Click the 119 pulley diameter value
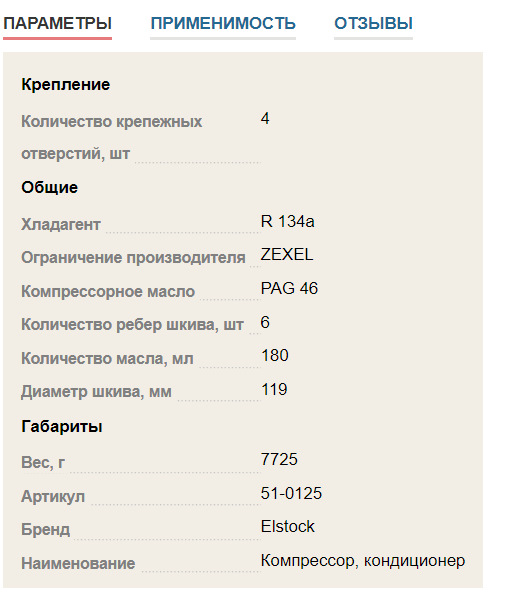Image resolution: width=511 pixels, height=611 pixels. coord(274,389)
